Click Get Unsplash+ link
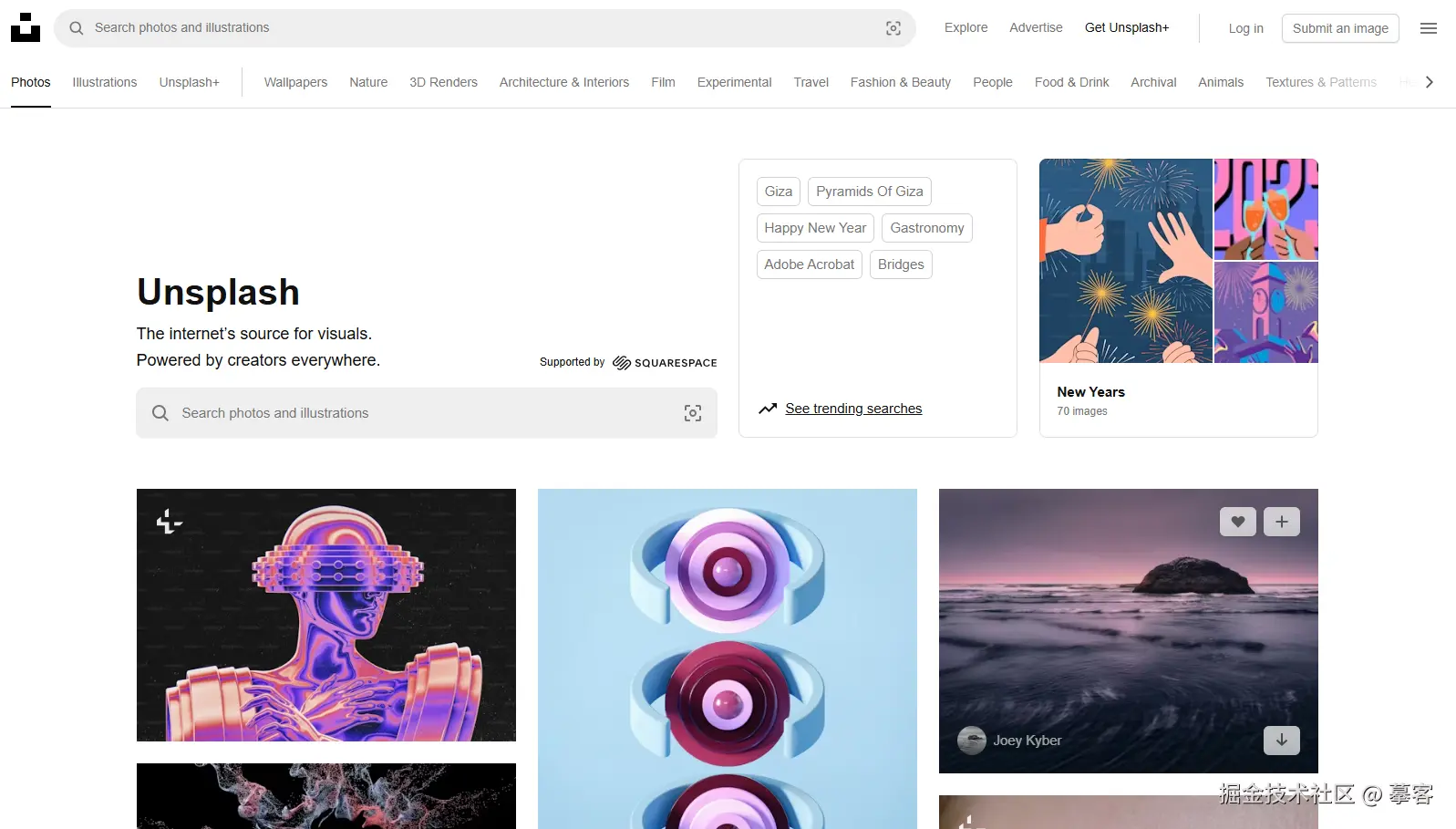Viewport: 1456px width, 829px height. 1127,27
